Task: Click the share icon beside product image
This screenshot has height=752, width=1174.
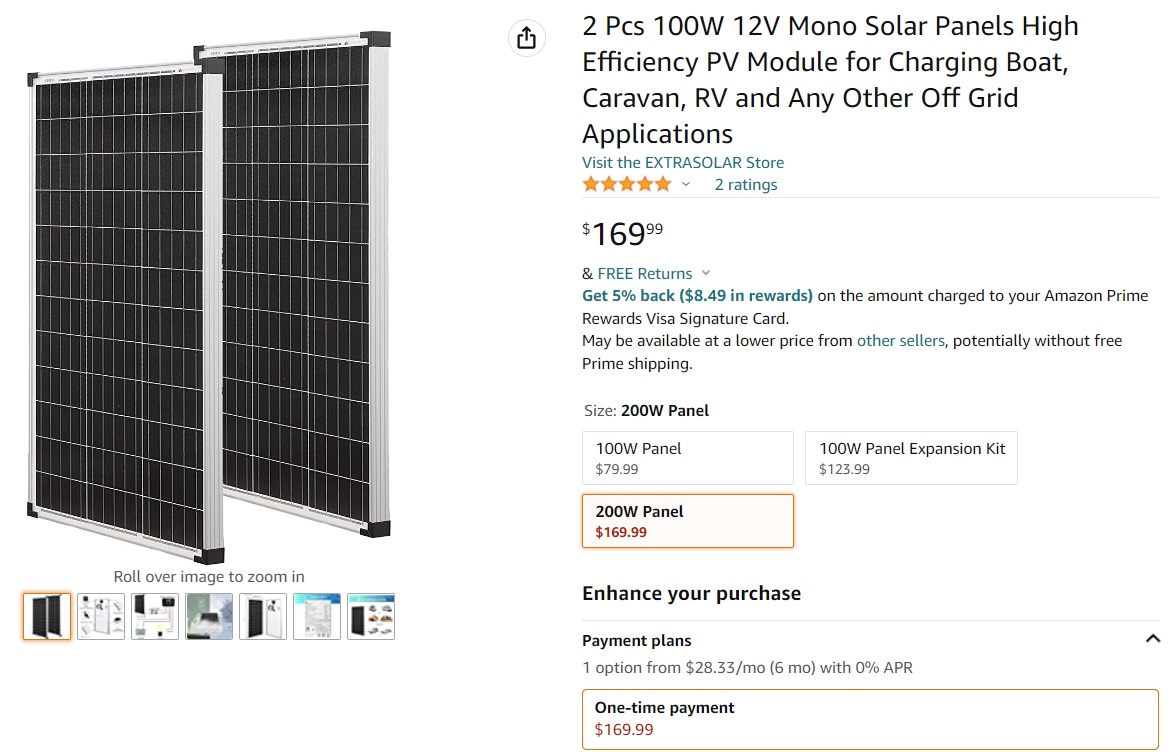Action: coord(527,38)
